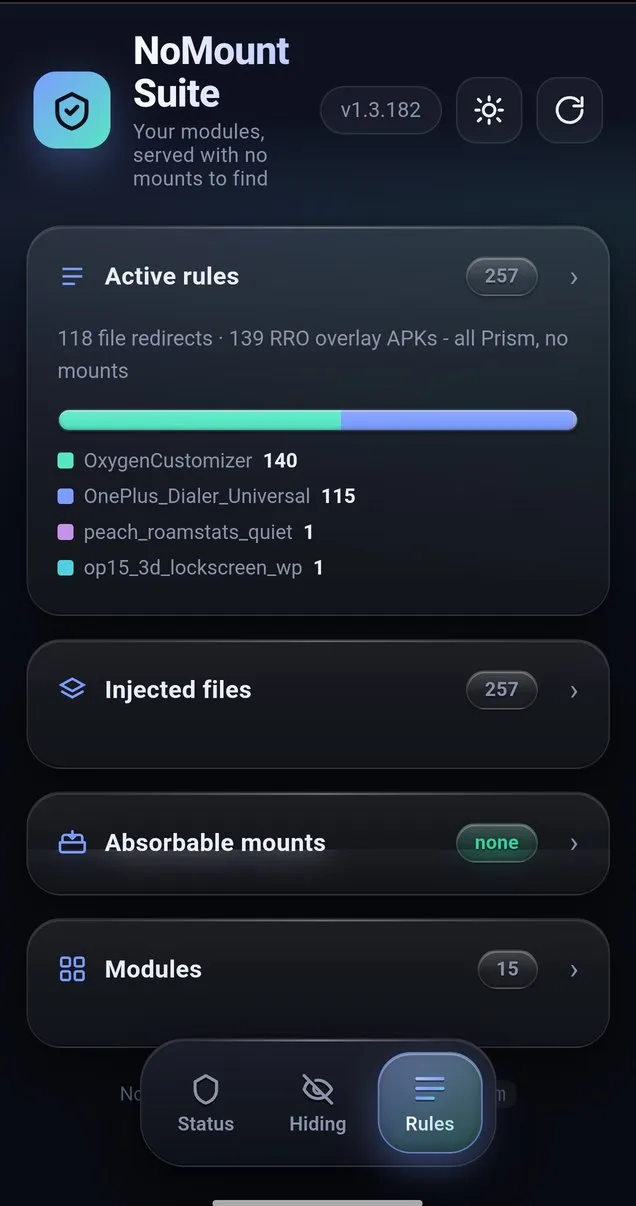The width and height of the screenshot is (636, 1206).
Task: Tap the NoMount Suite shield logo
Action: pyautogui.click(x=72, y=110)
